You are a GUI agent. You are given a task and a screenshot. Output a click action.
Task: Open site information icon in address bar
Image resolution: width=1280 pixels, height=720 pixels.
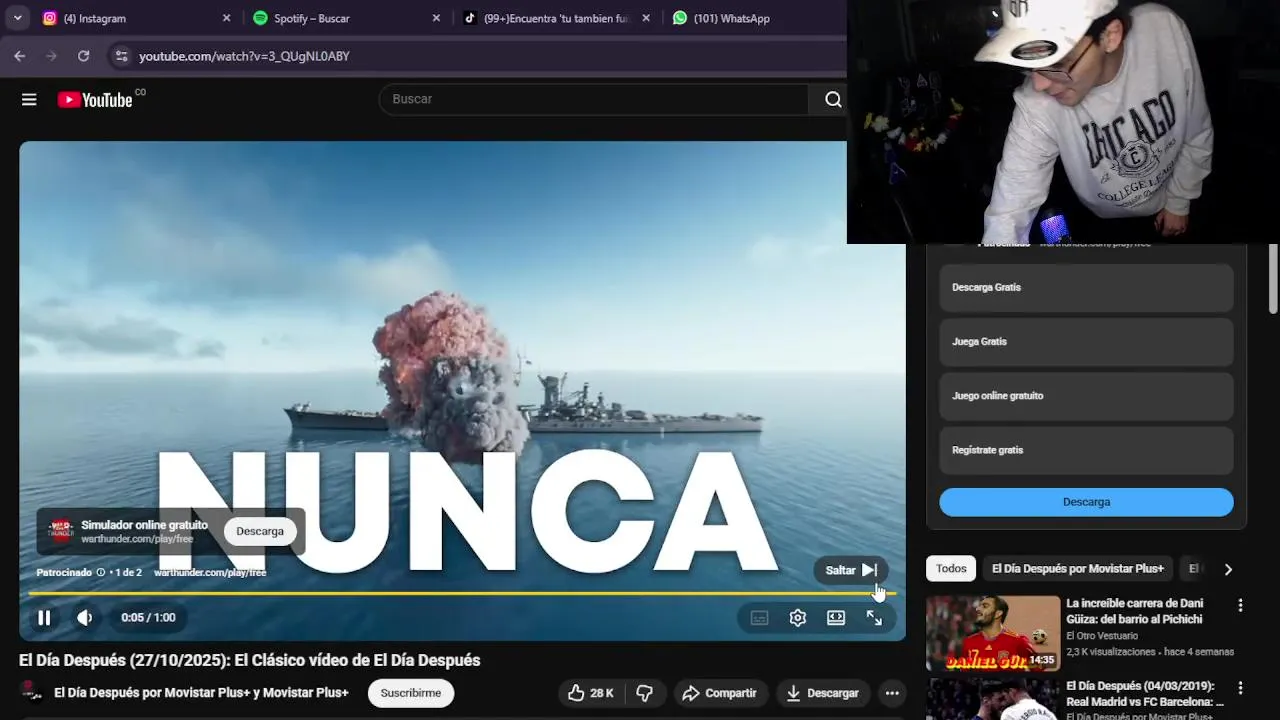[x=121, y=56]
